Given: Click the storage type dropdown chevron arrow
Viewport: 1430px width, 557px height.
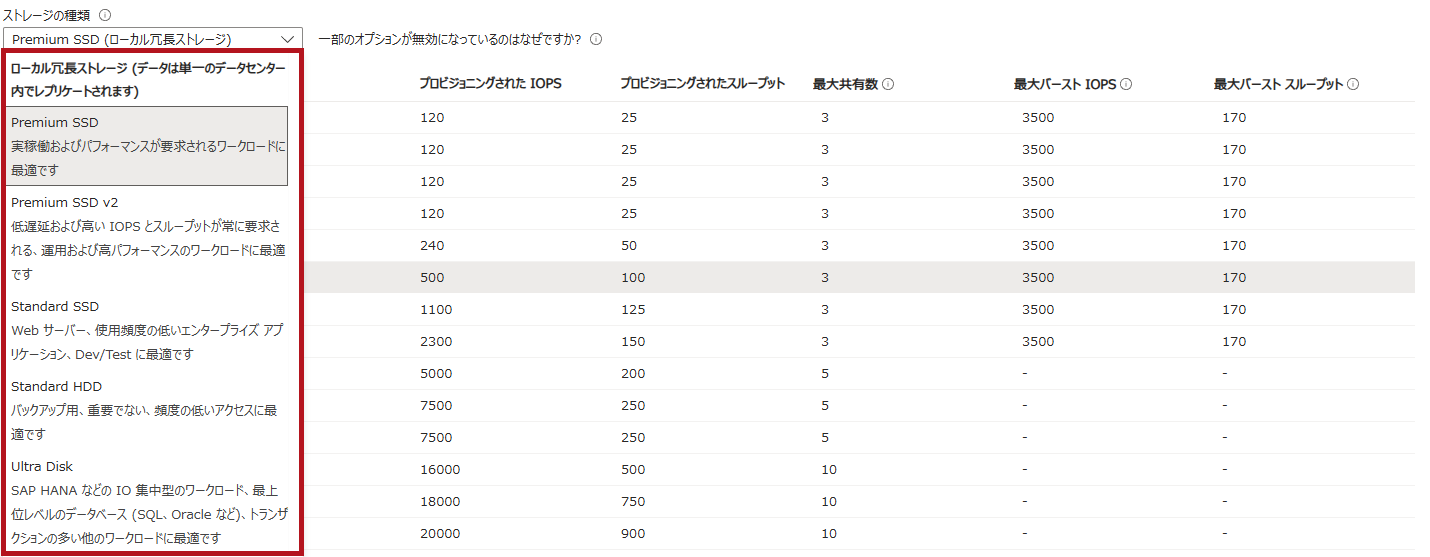Looking at the screenshot, I should 288,40.
